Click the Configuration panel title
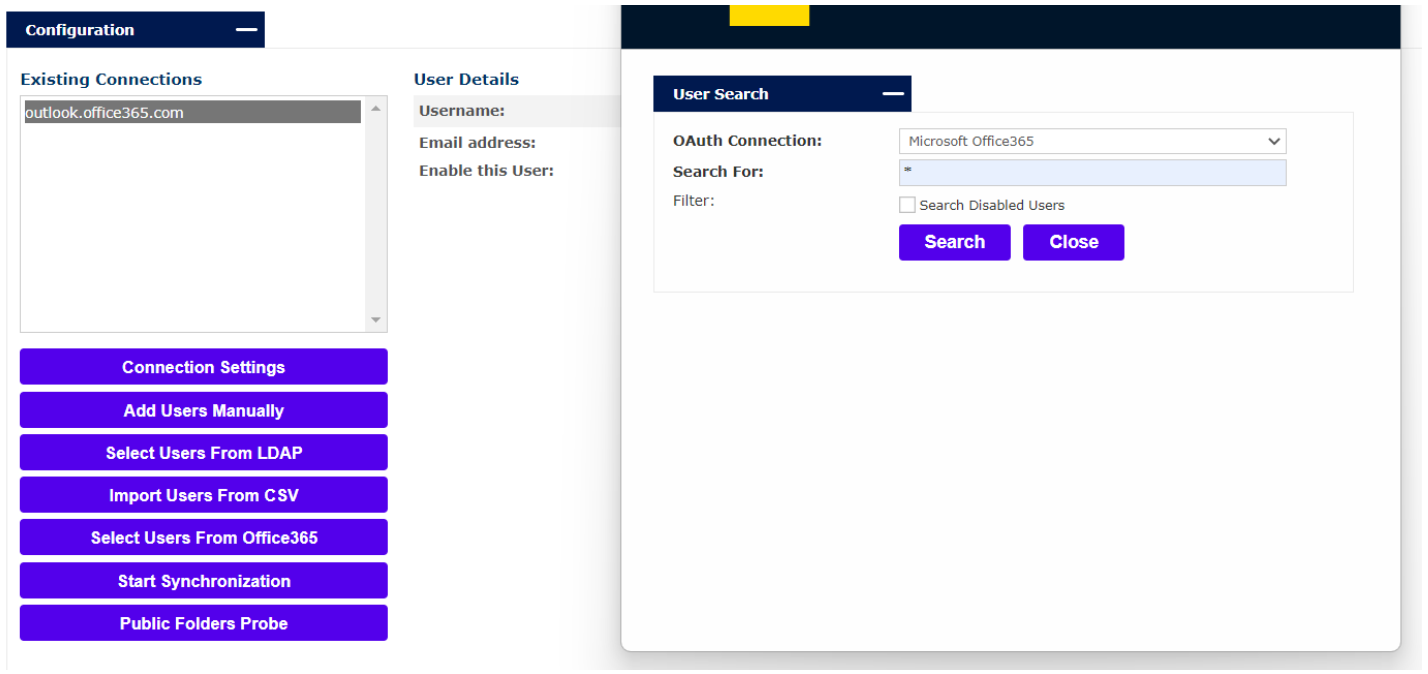This screenshot has height=674, width=1428. [80, 30]
